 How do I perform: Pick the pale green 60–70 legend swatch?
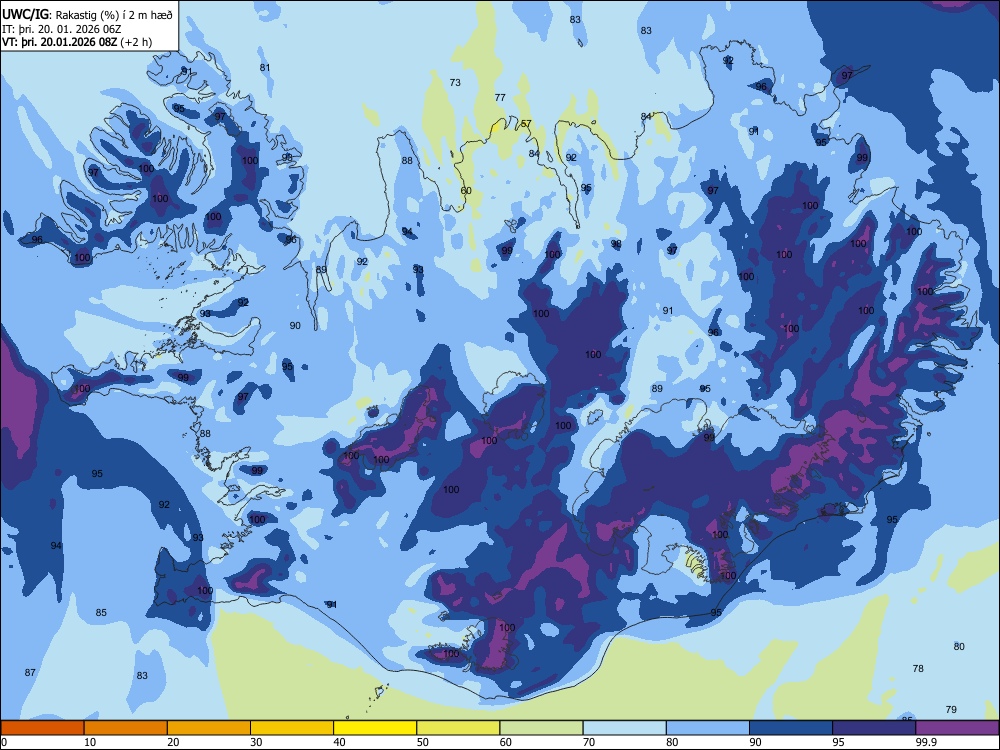[541, 728]
